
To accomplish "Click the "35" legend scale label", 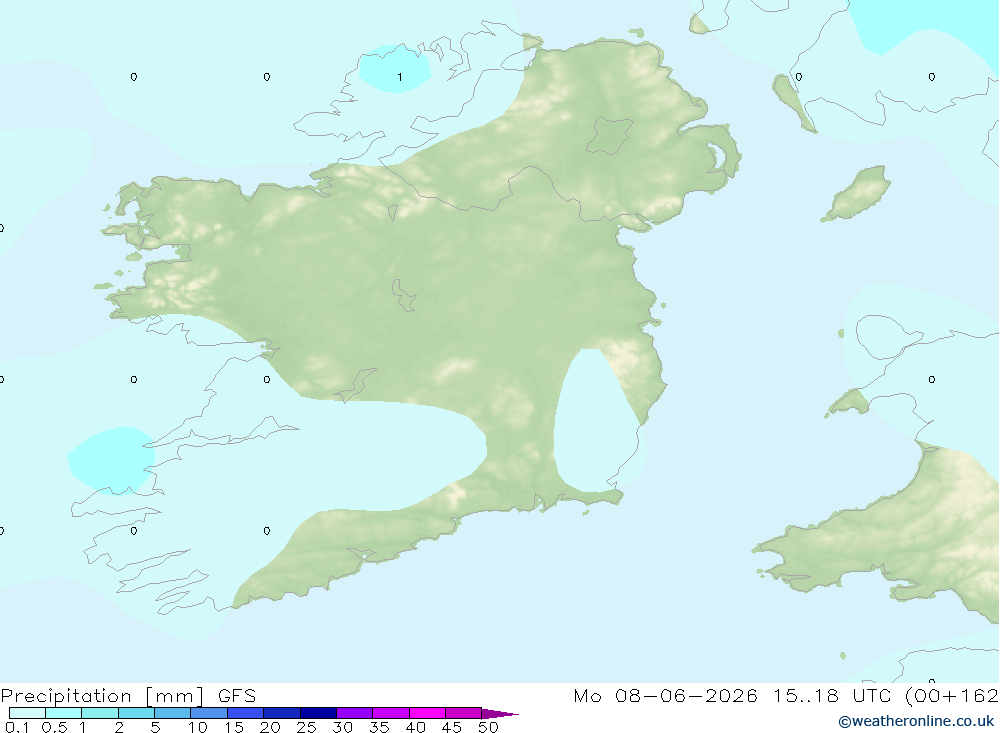I will click(379, 727).
